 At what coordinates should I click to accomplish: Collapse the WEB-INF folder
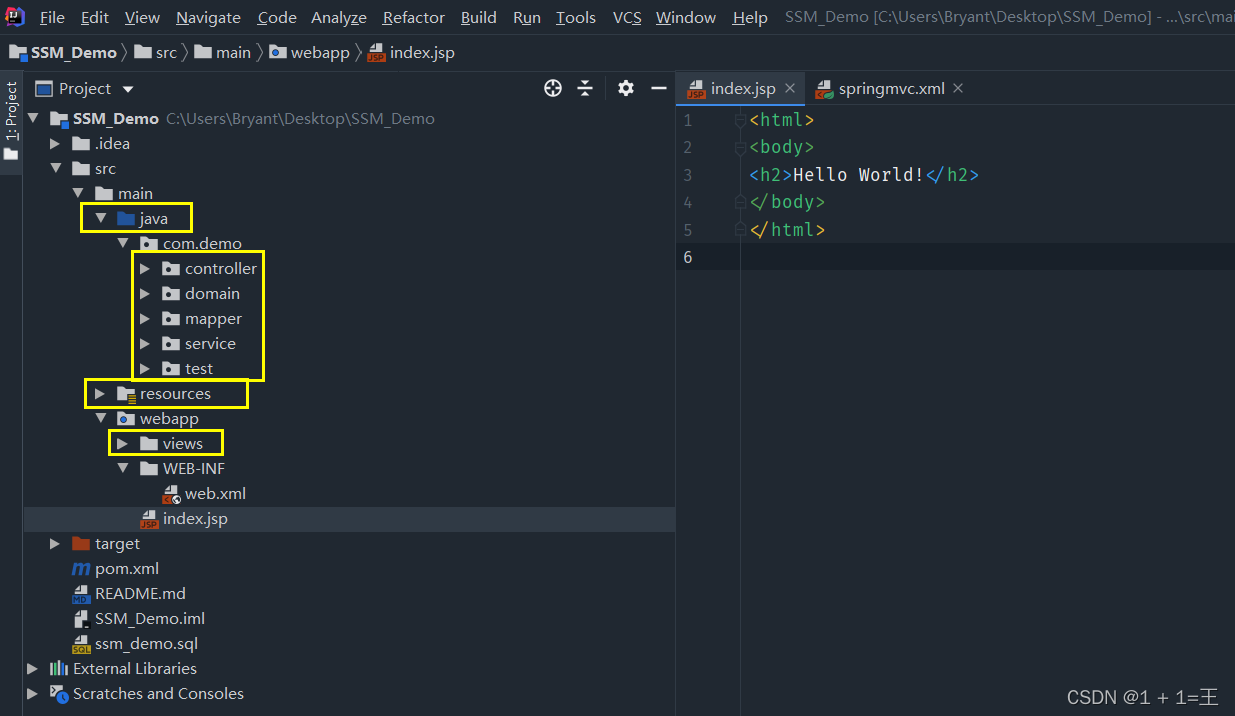click(x=122, y=469)
